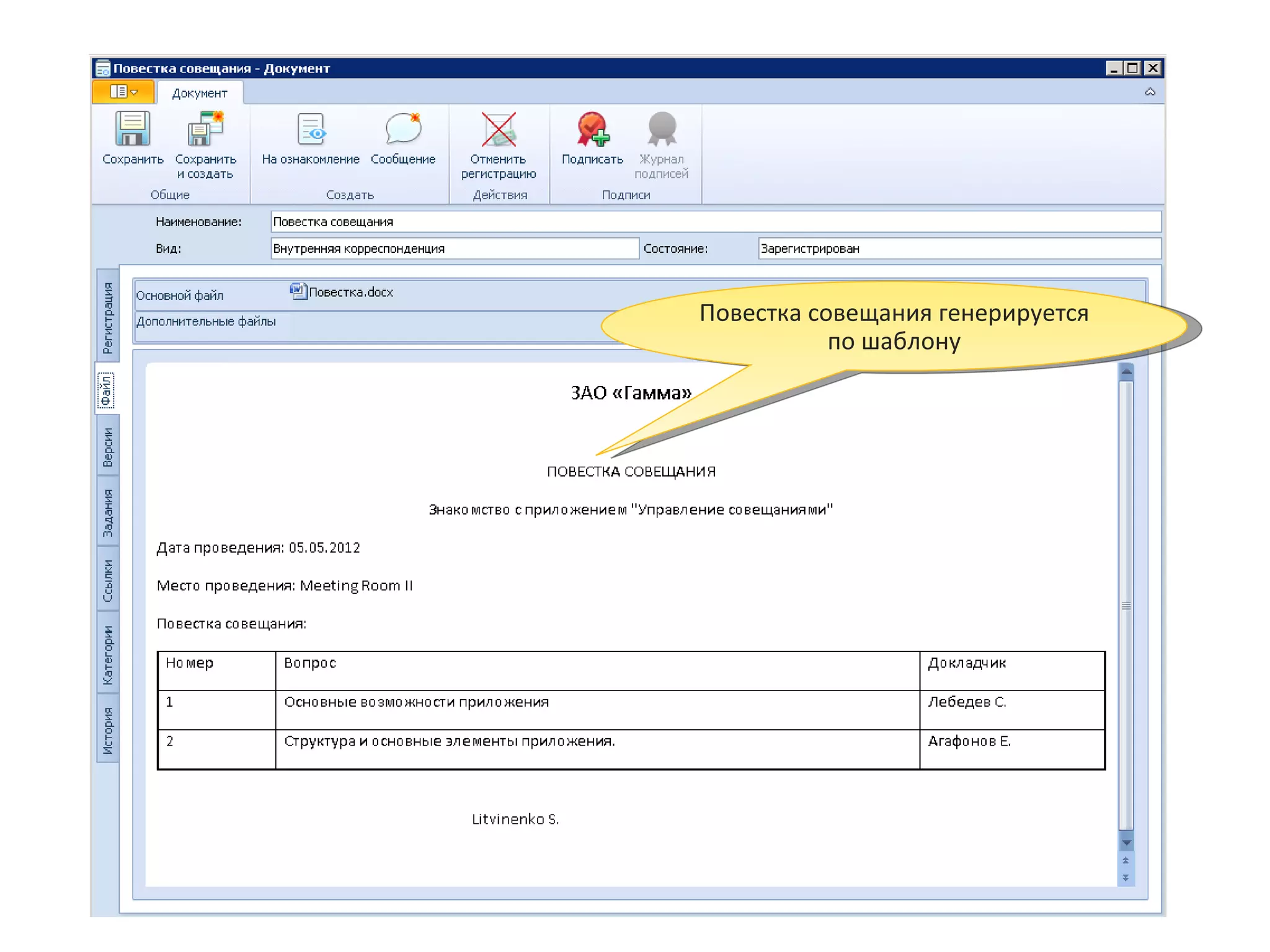
Task: Jump to the next page with the double-arrow button
Action: tap(1126, 878)
